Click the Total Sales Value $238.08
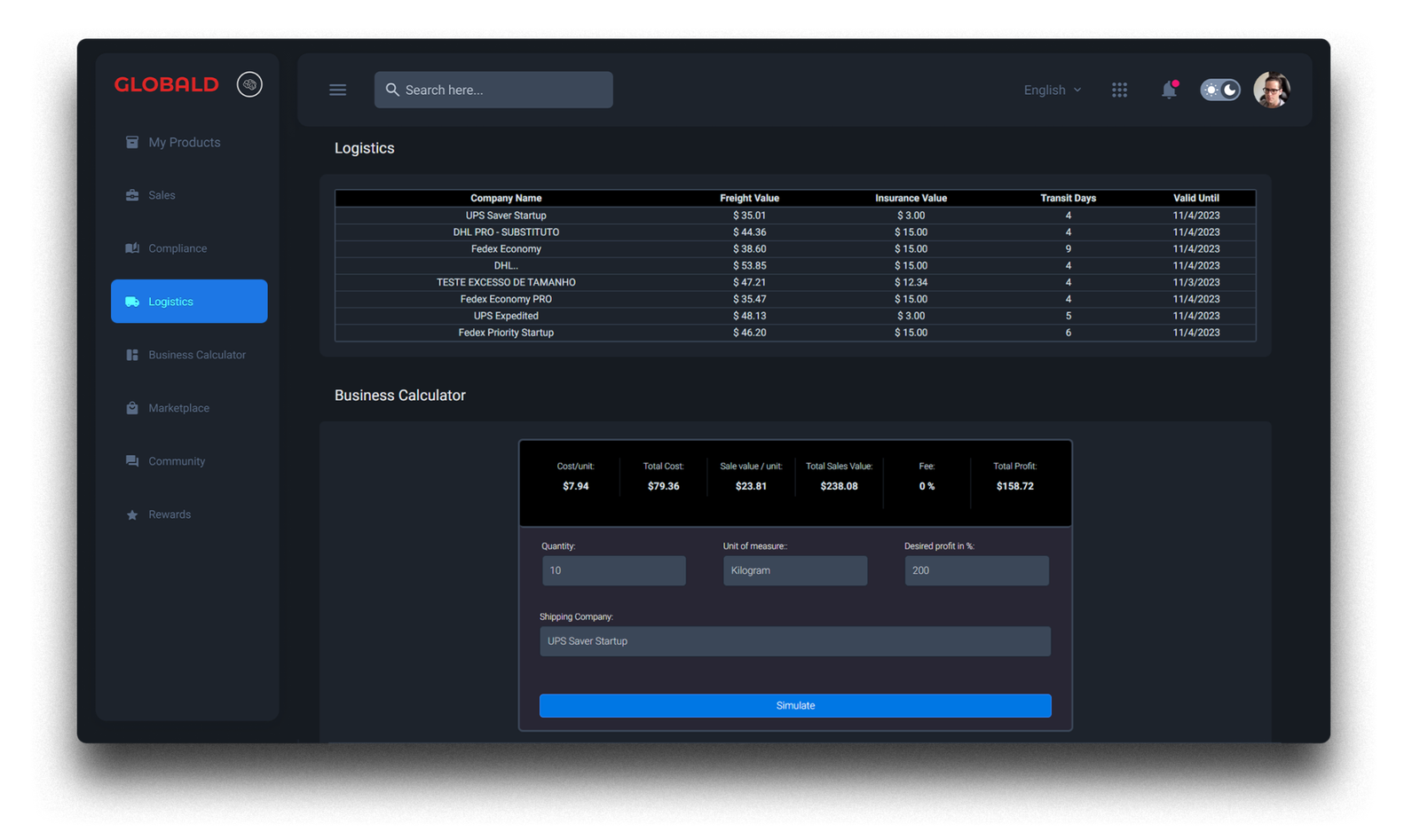Viewport: 1420px width, 840px height. click(839, 486)
